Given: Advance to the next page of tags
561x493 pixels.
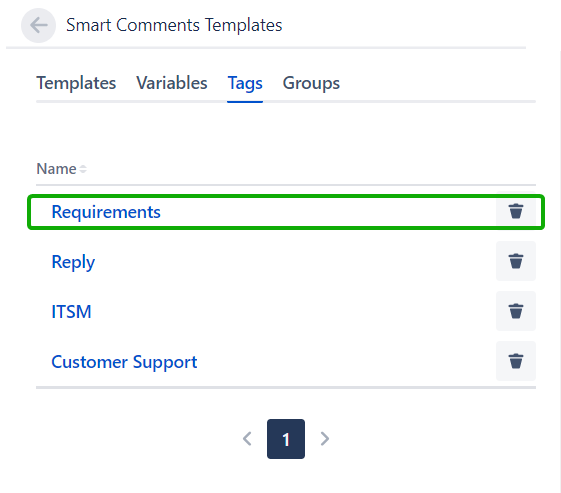Looking at the screenshot, I should tap(325, 439).
